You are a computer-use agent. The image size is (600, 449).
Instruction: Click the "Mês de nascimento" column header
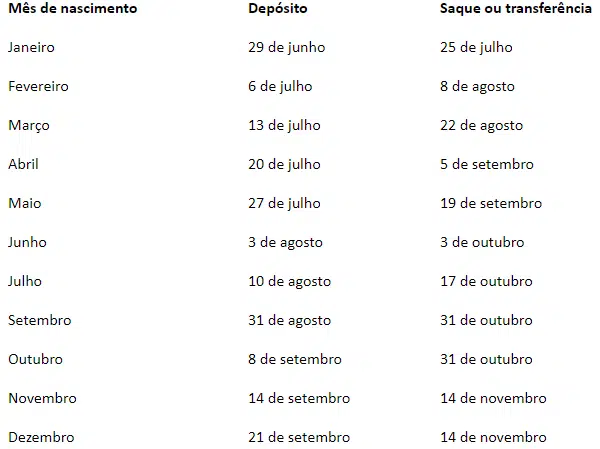[71, 8]
